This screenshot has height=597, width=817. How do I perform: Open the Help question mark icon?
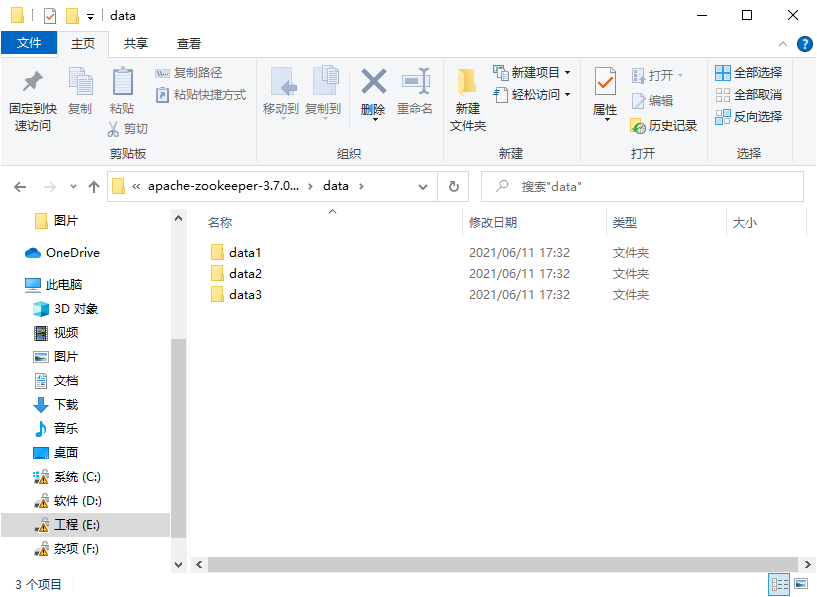pyautogui.click(x=803, y=44)
